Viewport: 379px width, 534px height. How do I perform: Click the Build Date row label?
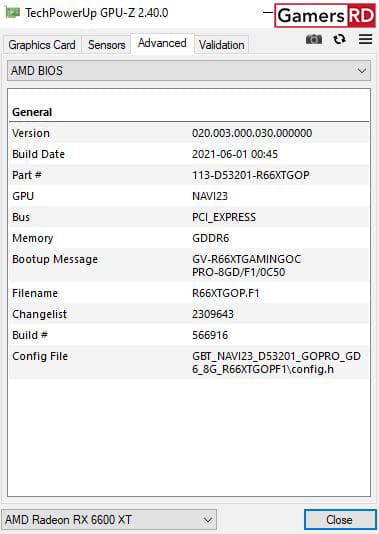point(38,154)
